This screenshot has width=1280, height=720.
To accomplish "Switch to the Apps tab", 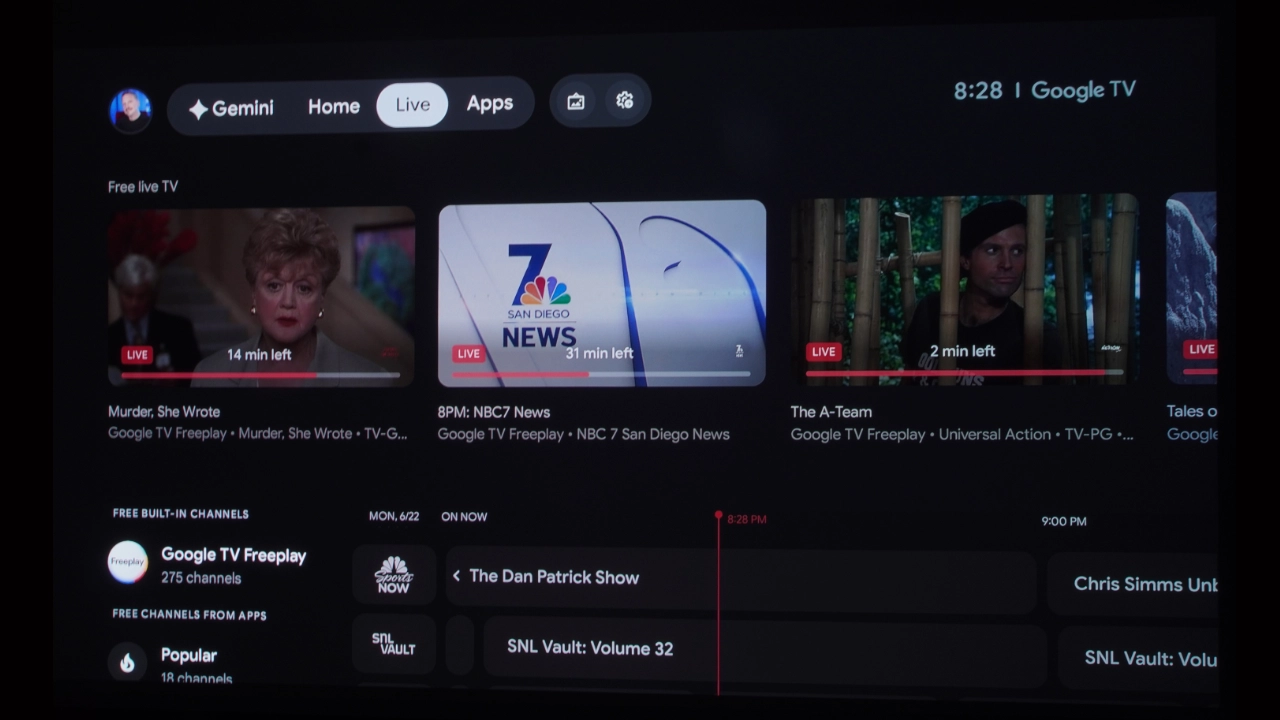I will click(x=490, y=103).
